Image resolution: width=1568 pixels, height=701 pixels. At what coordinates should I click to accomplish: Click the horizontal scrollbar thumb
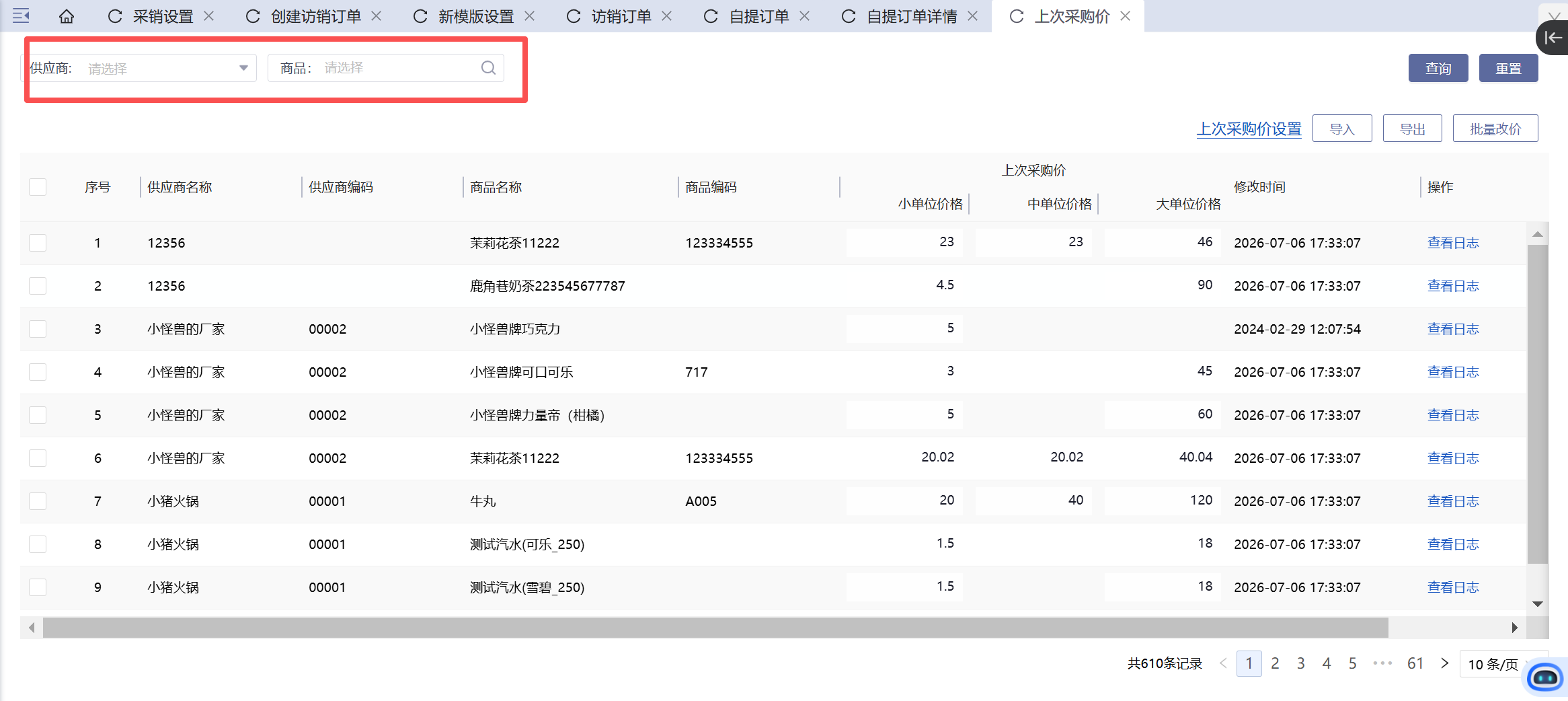[x=715, y=628]
